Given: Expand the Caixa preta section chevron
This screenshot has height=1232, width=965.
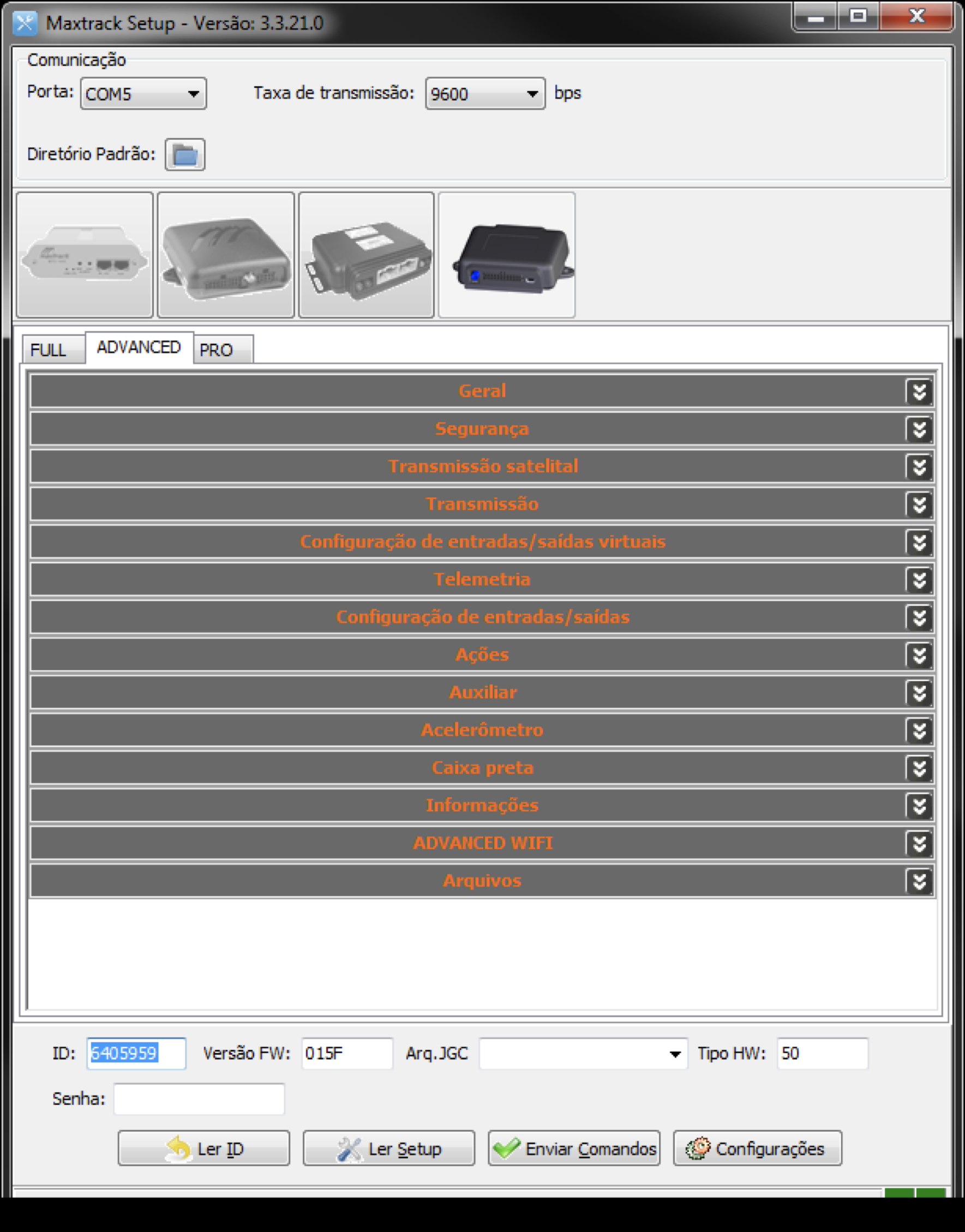Looking at the screenshot, I should 919,768.
